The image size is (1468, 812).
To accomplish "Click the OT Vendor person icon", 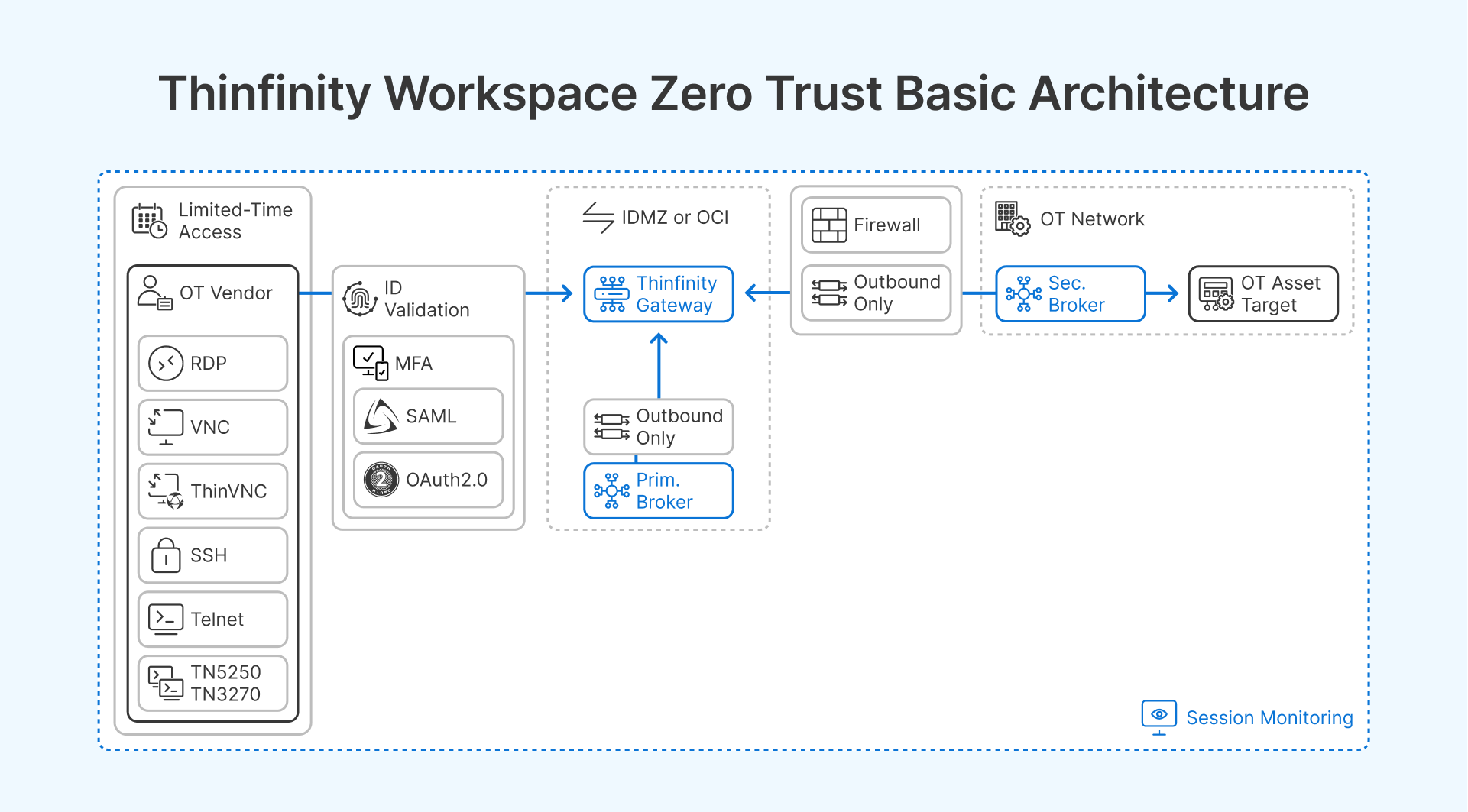I will (154, 293).
